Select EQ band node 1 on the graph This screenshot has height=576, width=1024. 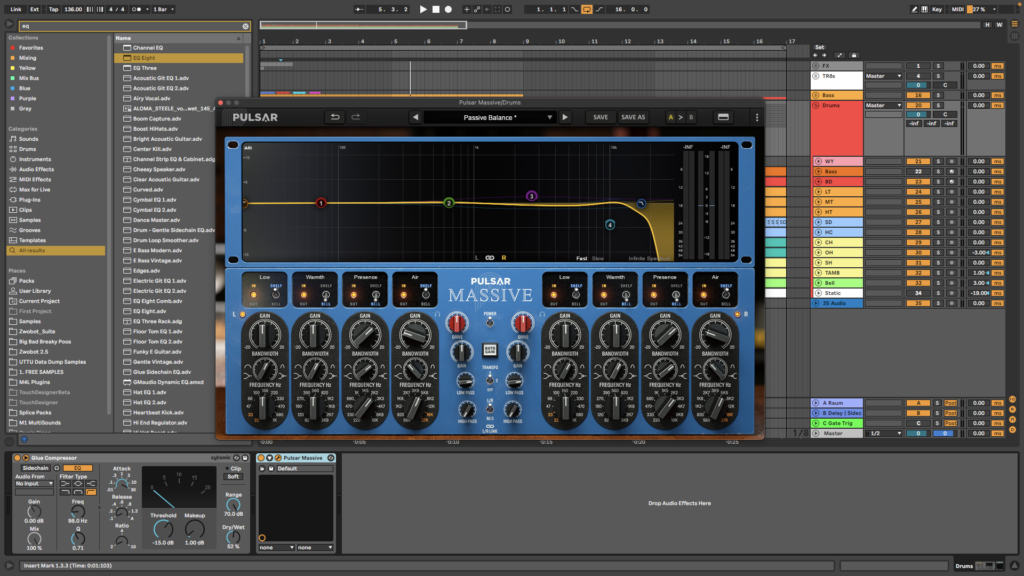(321, 203)
